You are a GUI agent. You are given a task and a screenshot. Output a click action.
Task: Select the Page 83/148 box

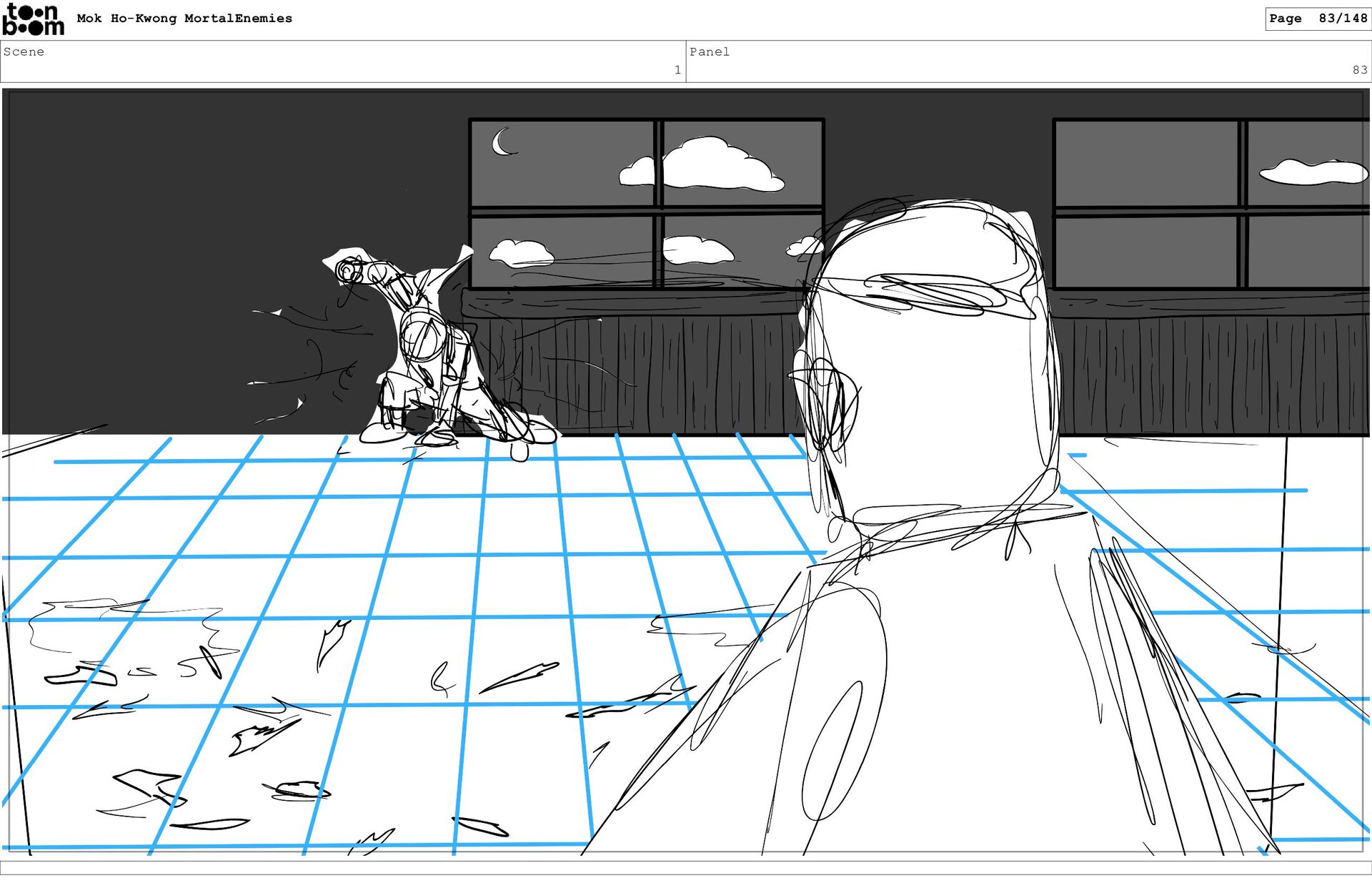pos(1317,19)
